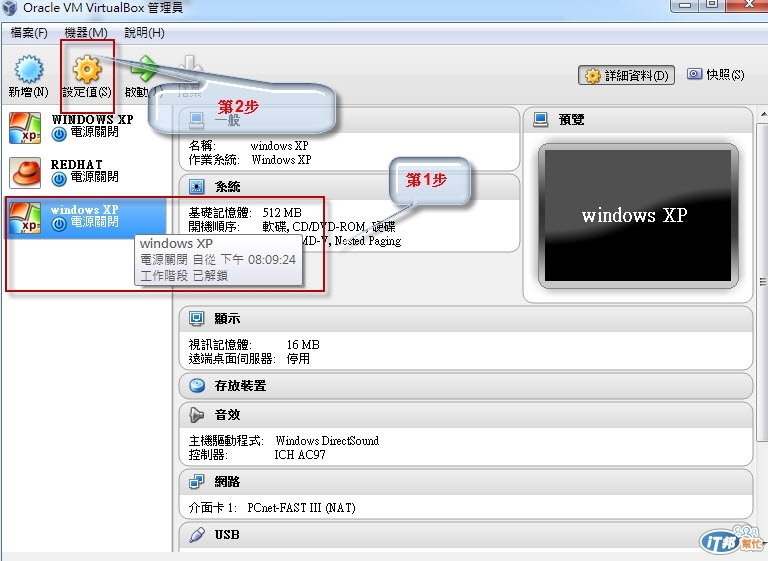Image resolution: width=768 pixels, height=561 pixels.
Task: Select the REDHAT red hat machine icon
Action: (x=24, y=173)
